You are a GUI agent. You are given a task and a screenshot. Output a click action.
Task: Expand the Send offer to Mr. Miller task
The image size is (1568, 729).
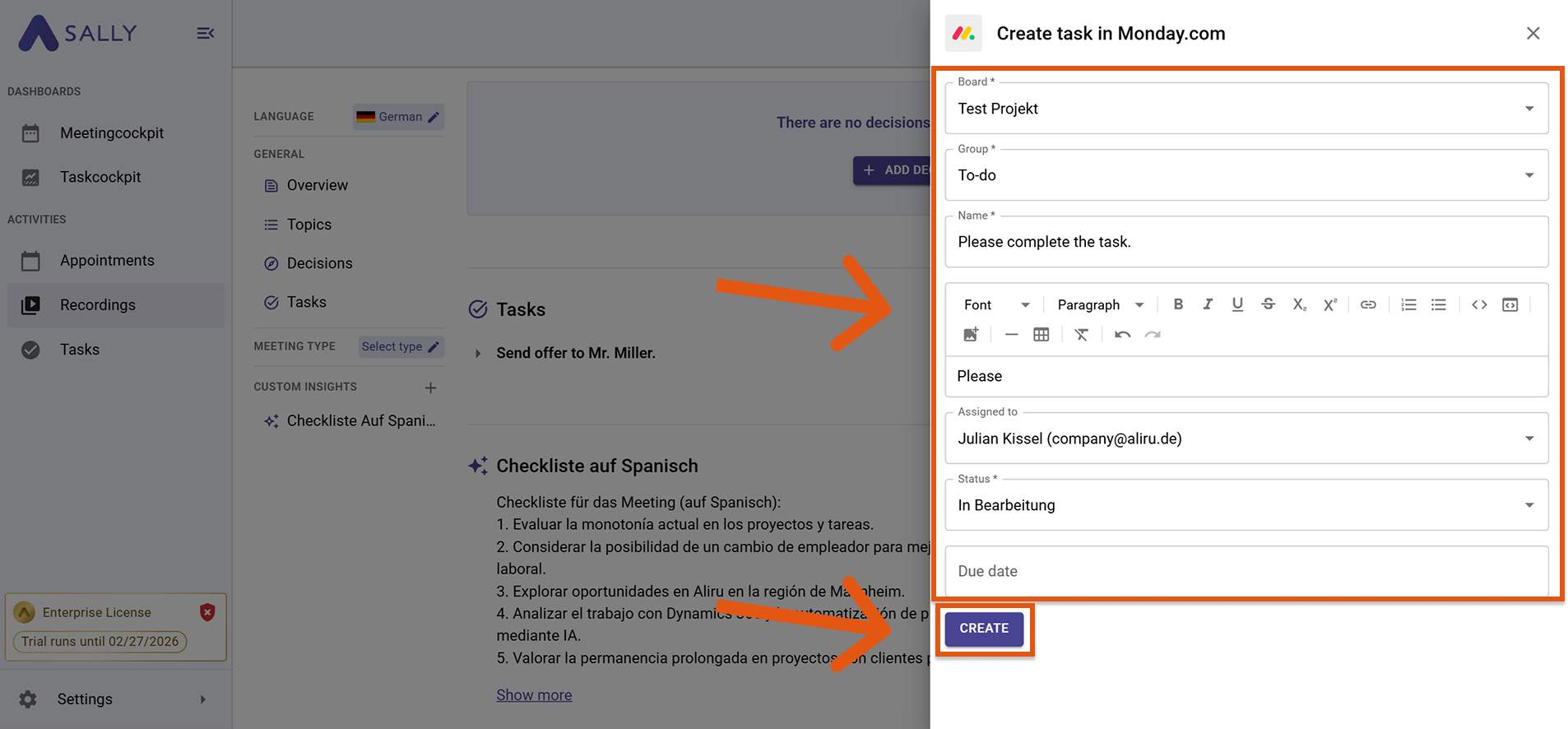tap(478, 353)
